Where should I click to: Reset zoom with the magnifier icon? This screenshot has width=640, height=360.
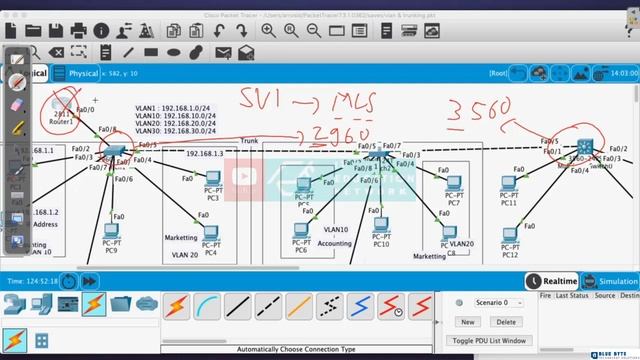(x=291, y=31)
